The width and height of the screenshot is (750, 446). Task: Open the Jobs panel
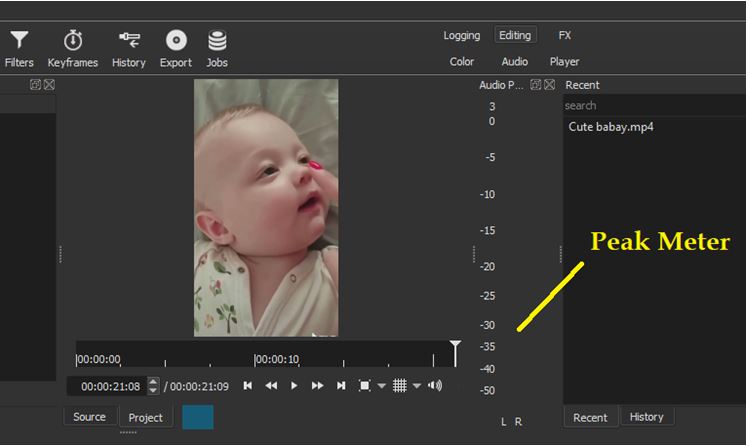[x=217, y=49]
